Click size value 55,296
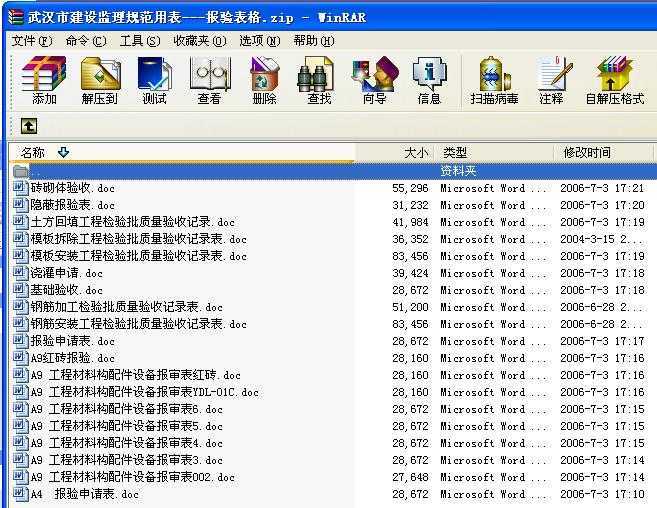Screen dimensions: 657x508 (410, 188)
